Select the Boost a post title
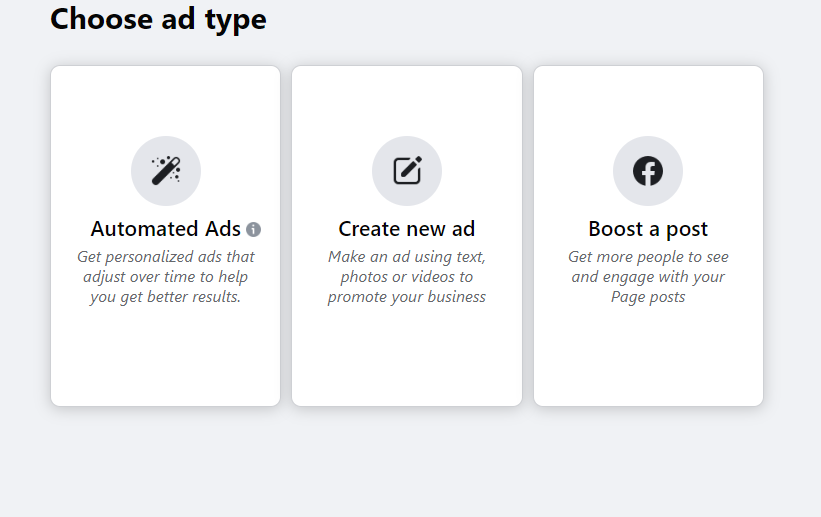Viewport: 821px width, 517px height. point(648,229)
